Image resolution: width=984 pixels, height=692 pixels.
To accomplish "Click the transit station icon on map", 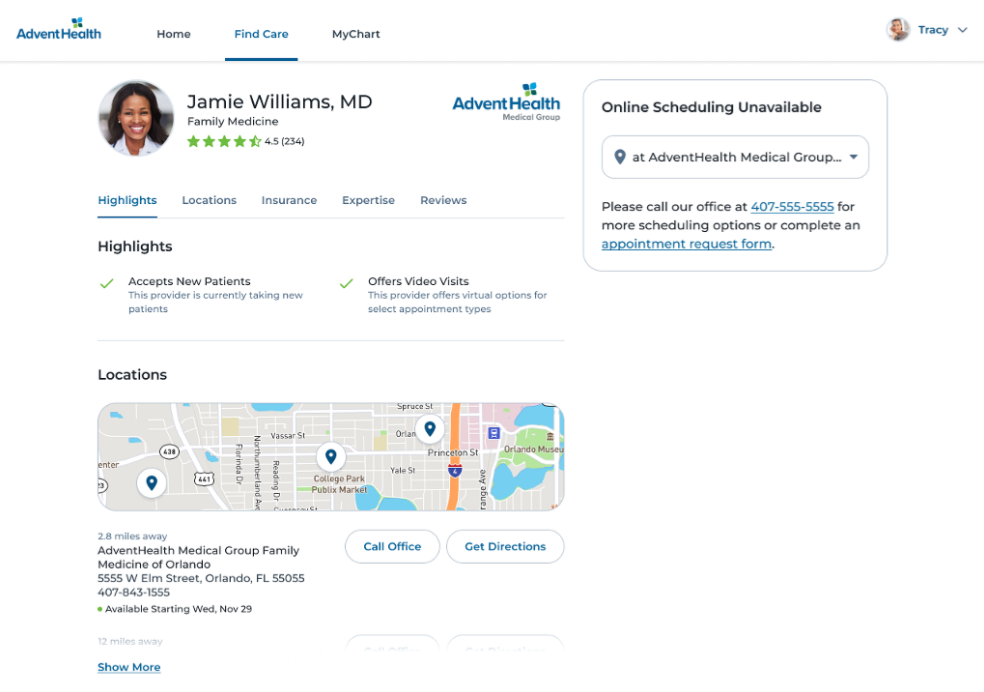I will [x=494, y=433].
